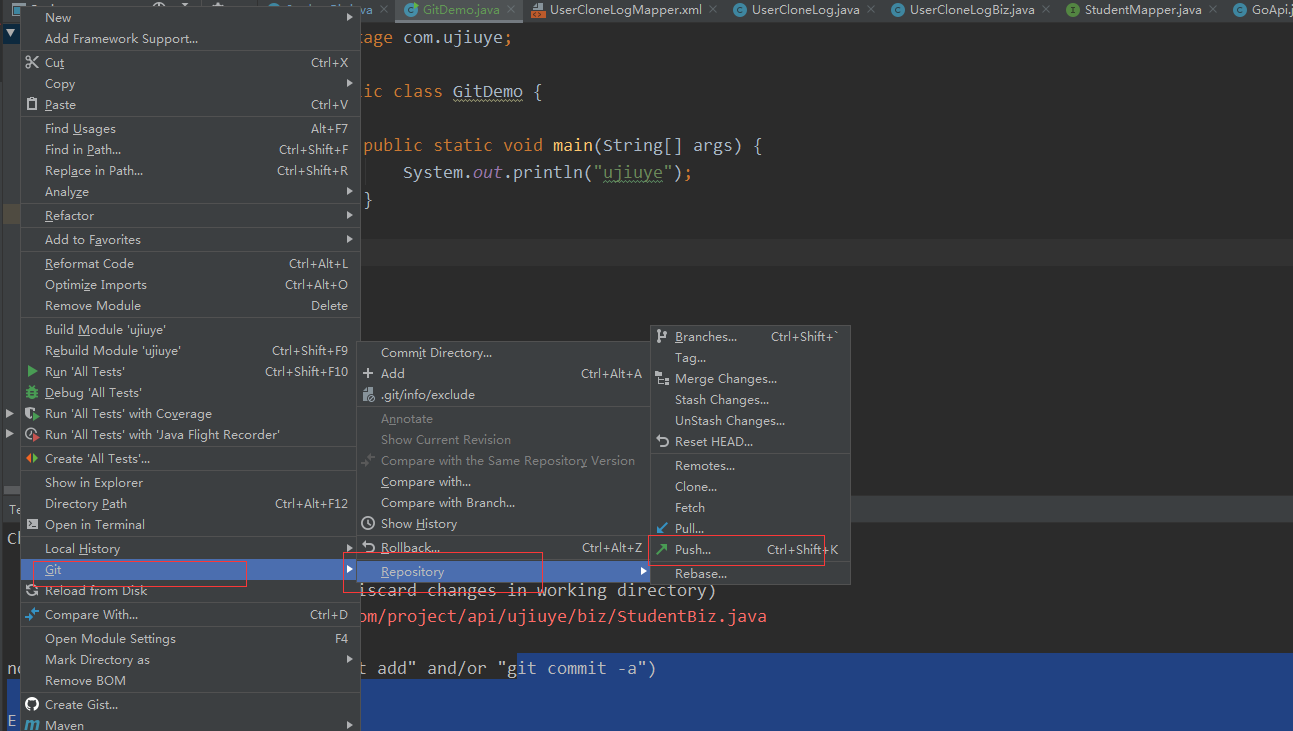Select Stash Changes menu item

(x=750, y=399)
